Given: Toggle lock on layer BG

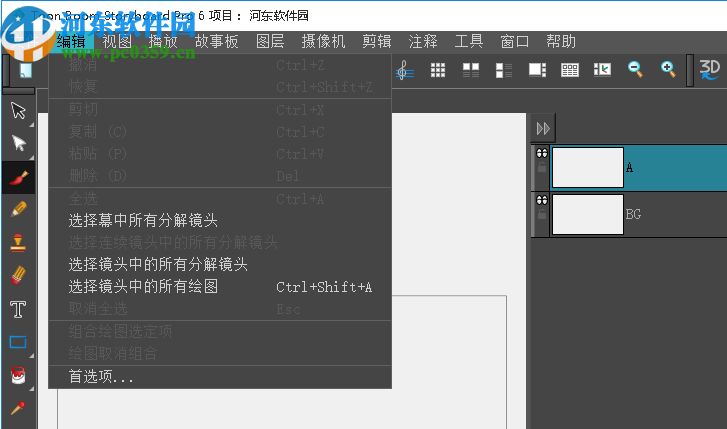Looking at the screenshot, I should [542, 215].
